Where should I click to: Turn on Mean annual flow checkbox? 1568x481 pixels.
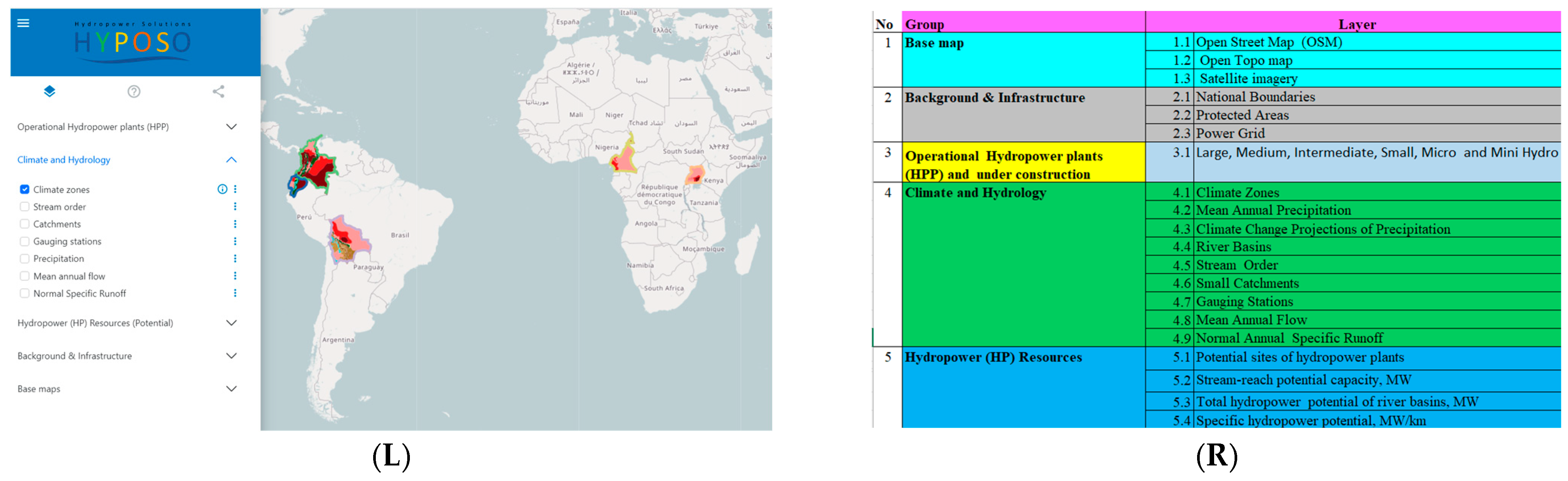pyautogui.click(x=25, y=276)
